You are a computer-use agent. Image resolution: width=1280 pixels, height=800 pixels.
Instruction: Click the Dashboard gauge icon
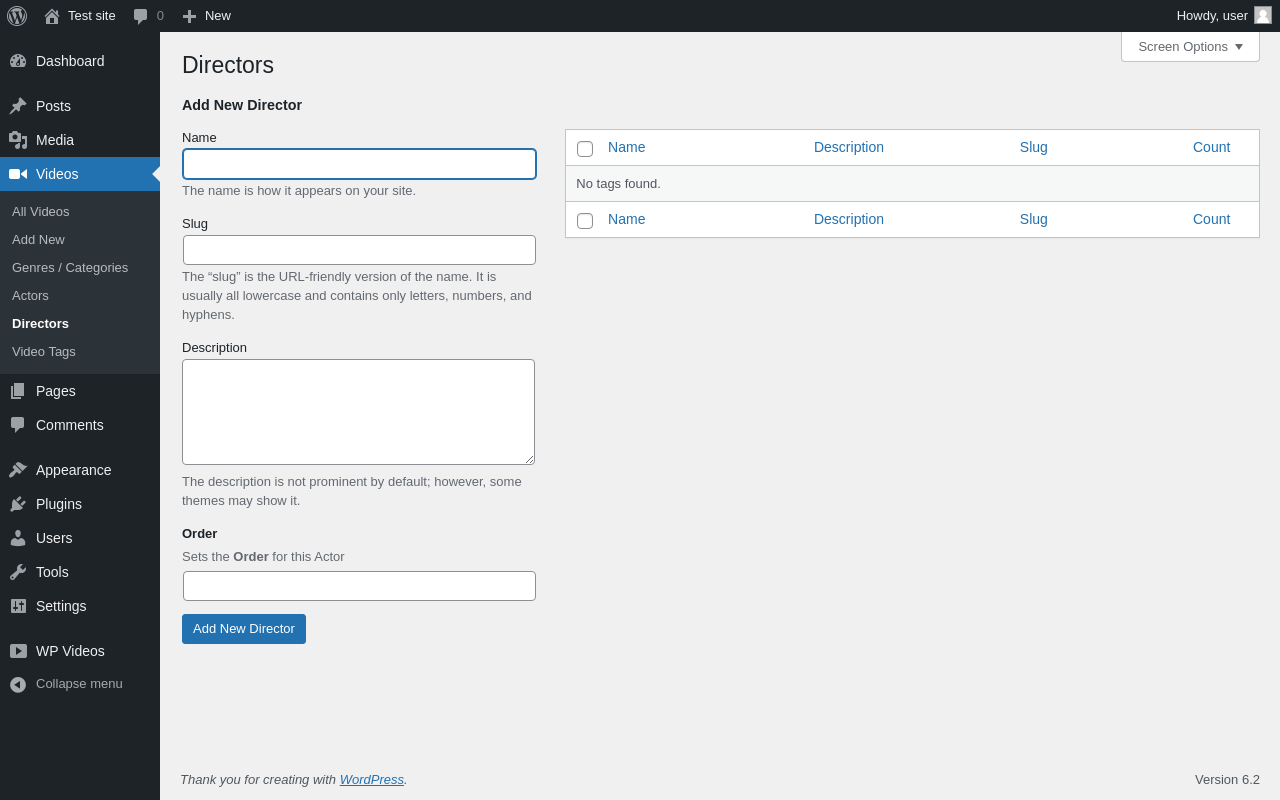coord(18,61)
